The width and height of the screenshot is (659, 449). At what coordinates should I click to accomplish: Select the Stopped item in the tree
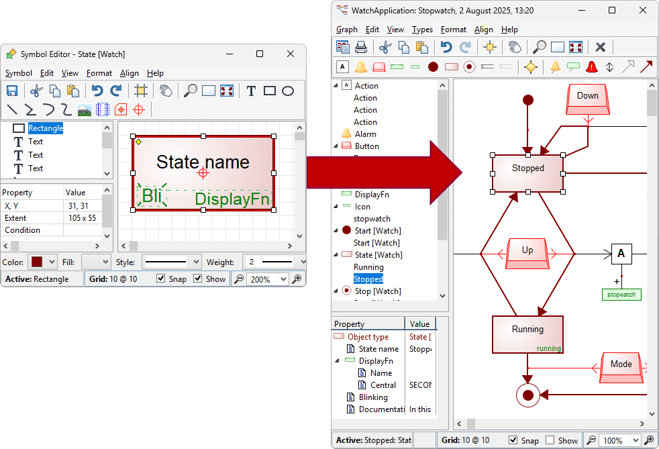click(368, 279)
